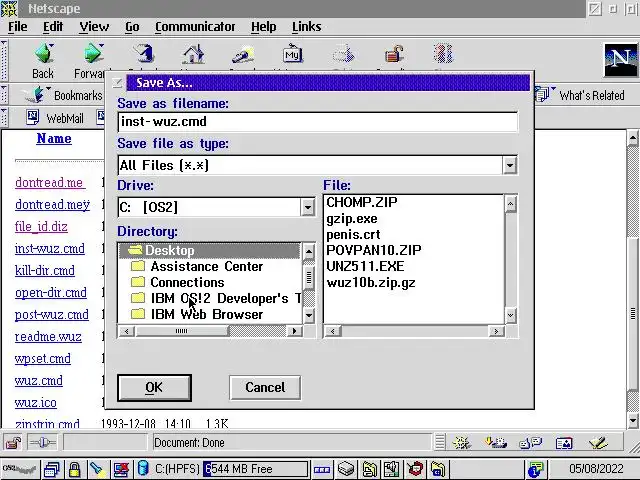Click the online connection plug icon
Image resolution: width=640 pixels, height=480 pixels.
pos(42,442)
